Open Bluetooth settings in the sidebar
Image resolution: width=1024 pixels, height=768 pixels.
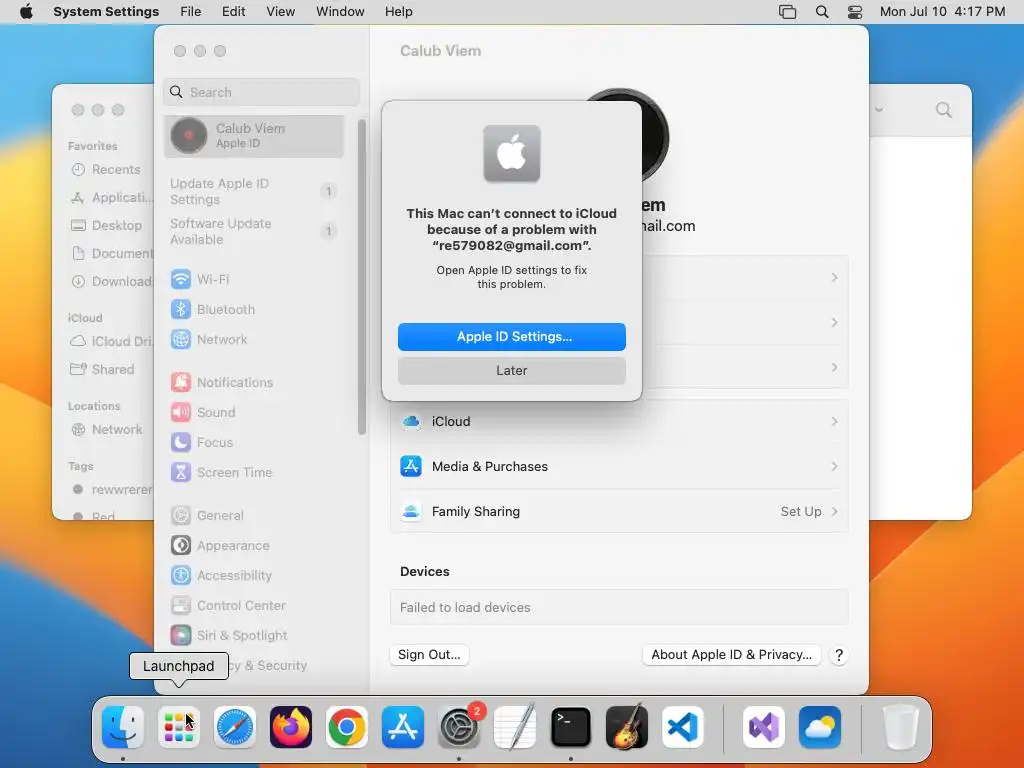point(213,309)
